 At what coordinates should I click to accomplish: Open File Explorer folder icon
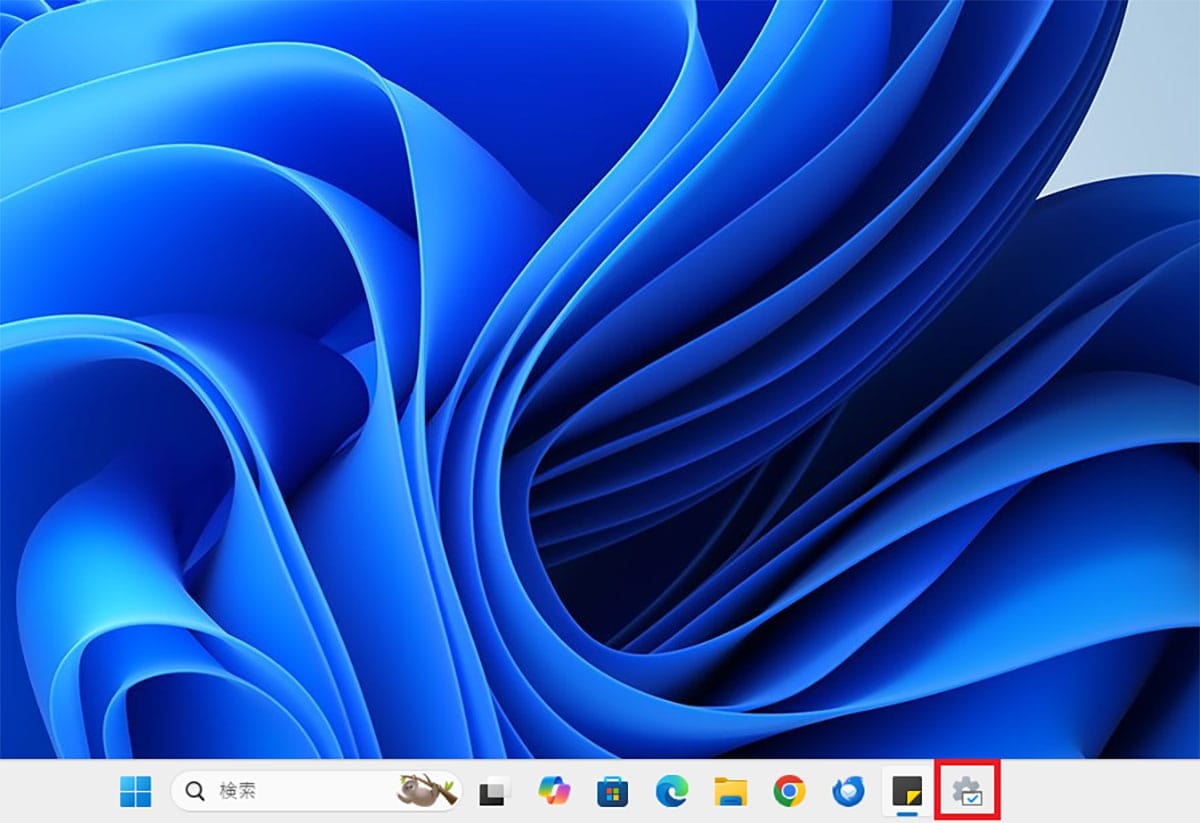730,792
